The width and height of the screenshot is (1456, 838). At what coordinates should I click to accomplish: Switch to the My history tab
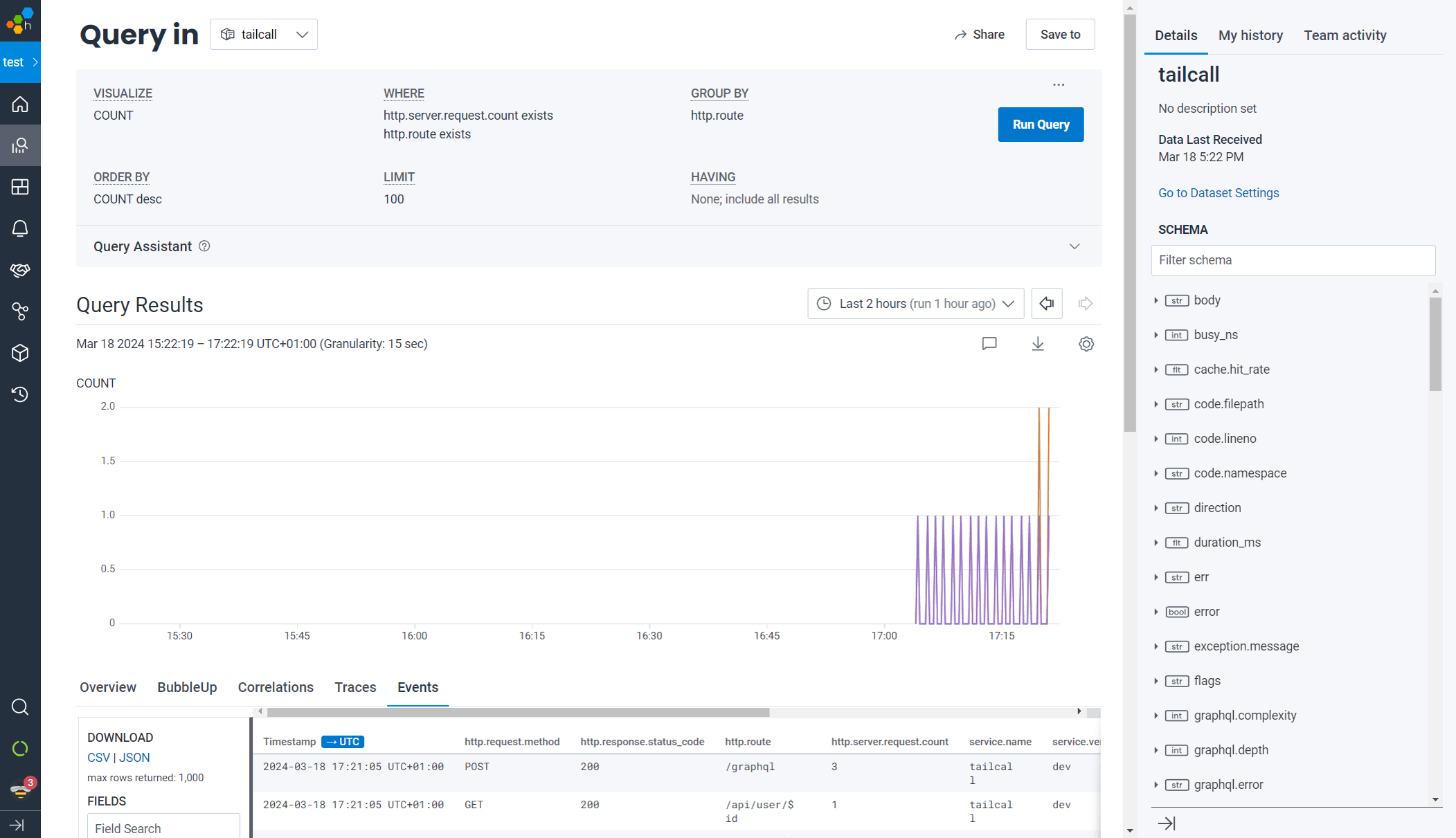1250,35
